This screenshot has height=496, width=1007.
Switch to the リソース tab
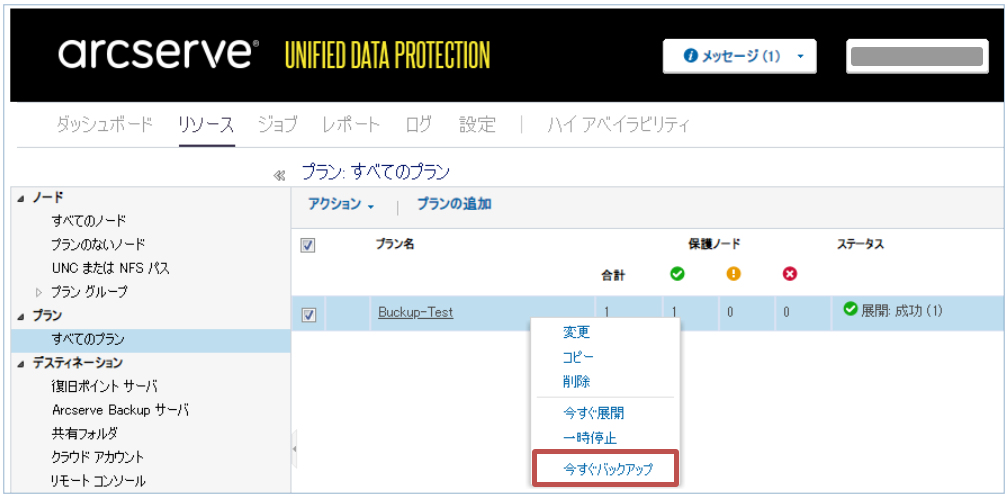(206, 124)
